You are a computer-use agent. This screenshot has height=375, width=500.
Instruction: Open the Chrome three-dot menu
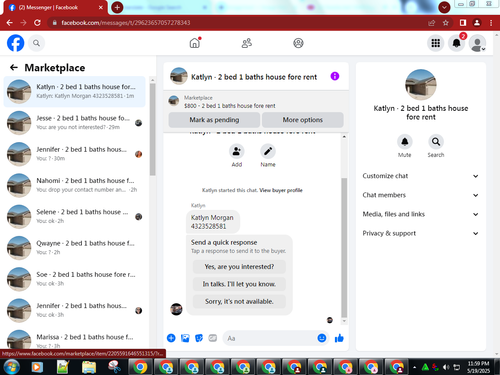pyautogui.click(x=491, y=23)
